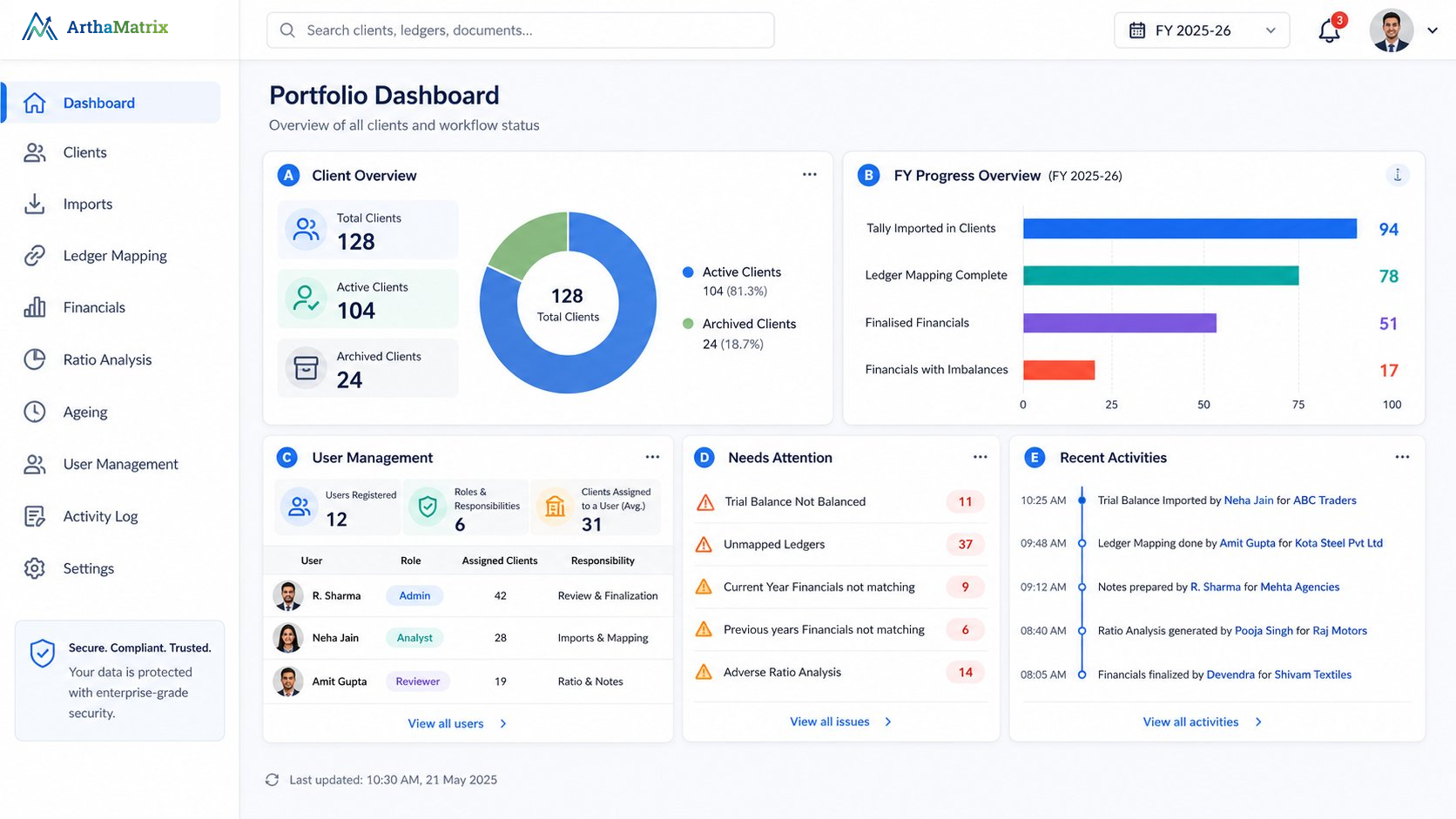Screen dimensions: 1456x819
Task: Click the refresh icon beside Last updated
Action: (x=273, y=780)
